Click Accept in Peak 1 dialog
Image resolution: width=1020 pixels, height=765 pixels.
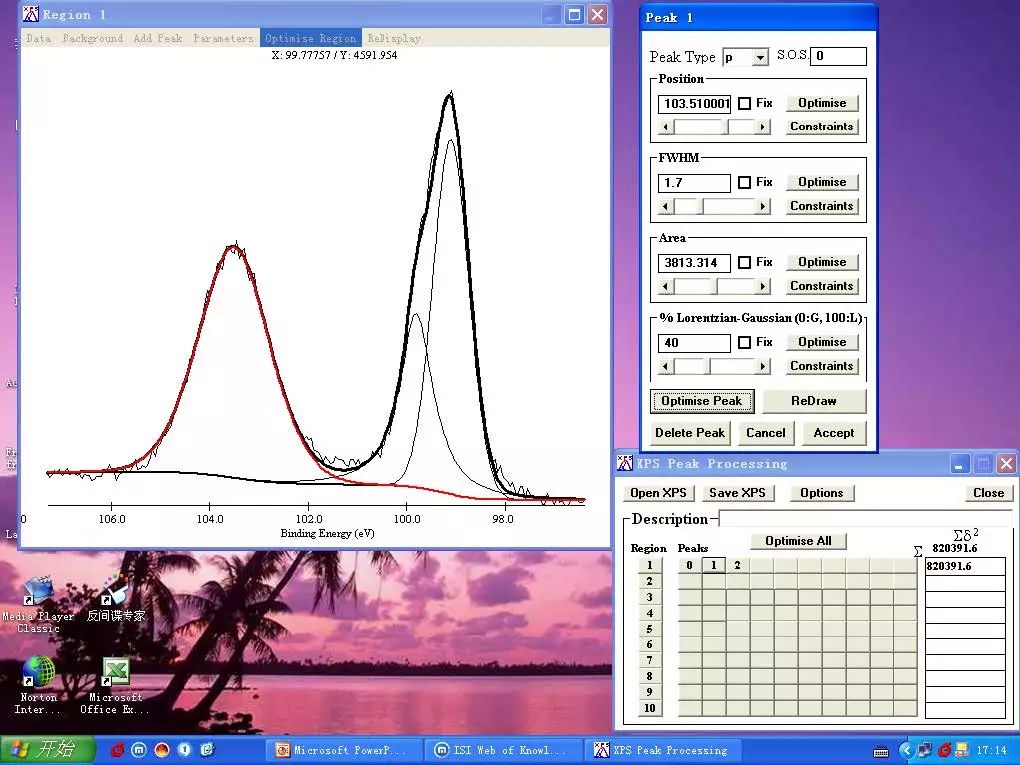(x=834, y=433)
